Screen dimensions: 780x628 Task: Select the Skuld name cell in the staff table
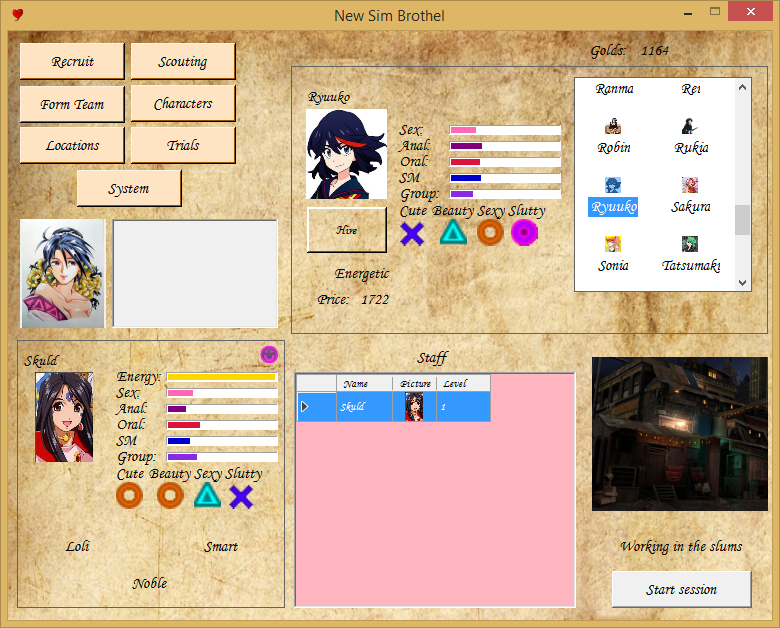(365, 407)
